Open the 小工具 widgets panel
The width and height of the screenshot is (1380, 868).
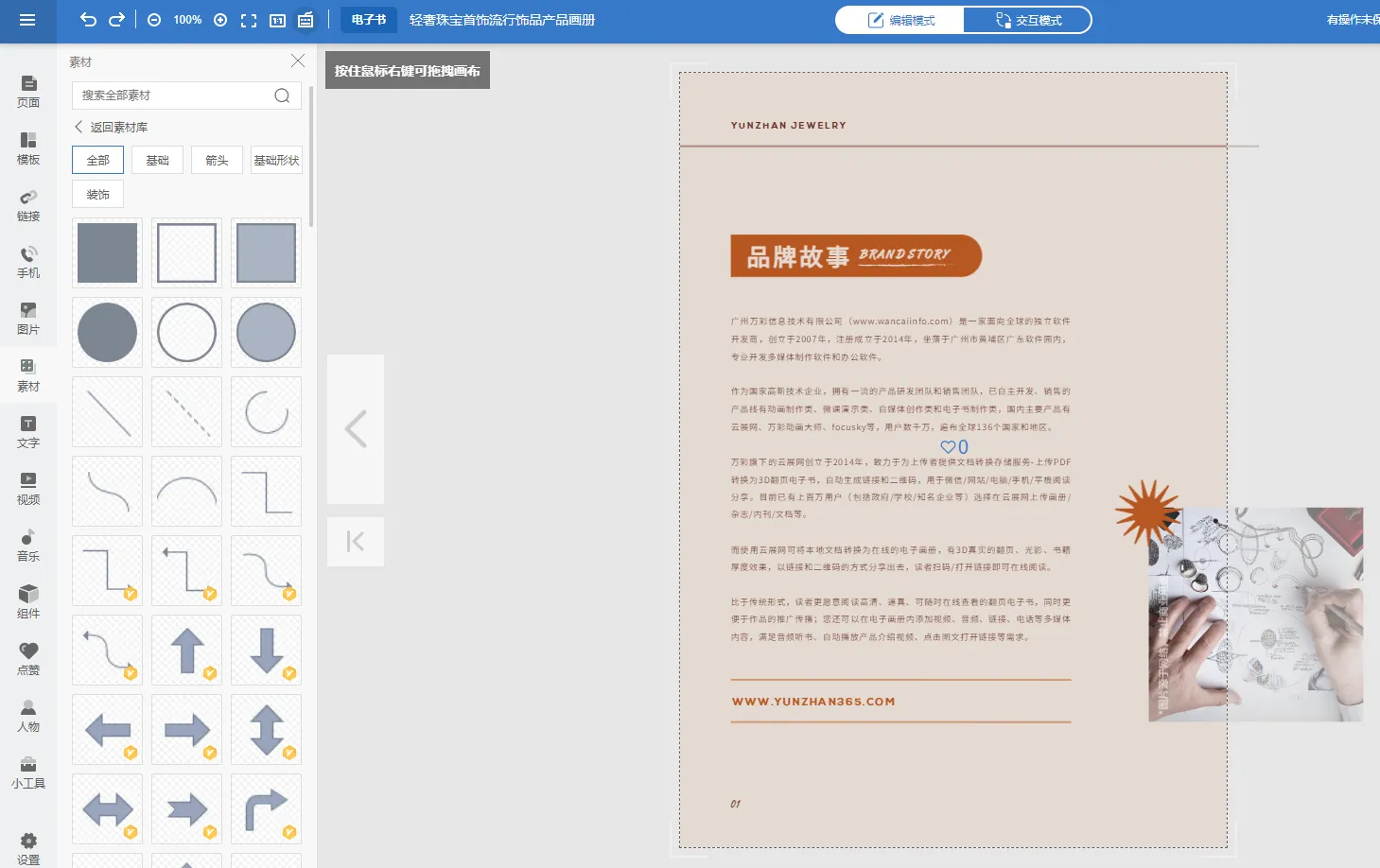(28, 773)
